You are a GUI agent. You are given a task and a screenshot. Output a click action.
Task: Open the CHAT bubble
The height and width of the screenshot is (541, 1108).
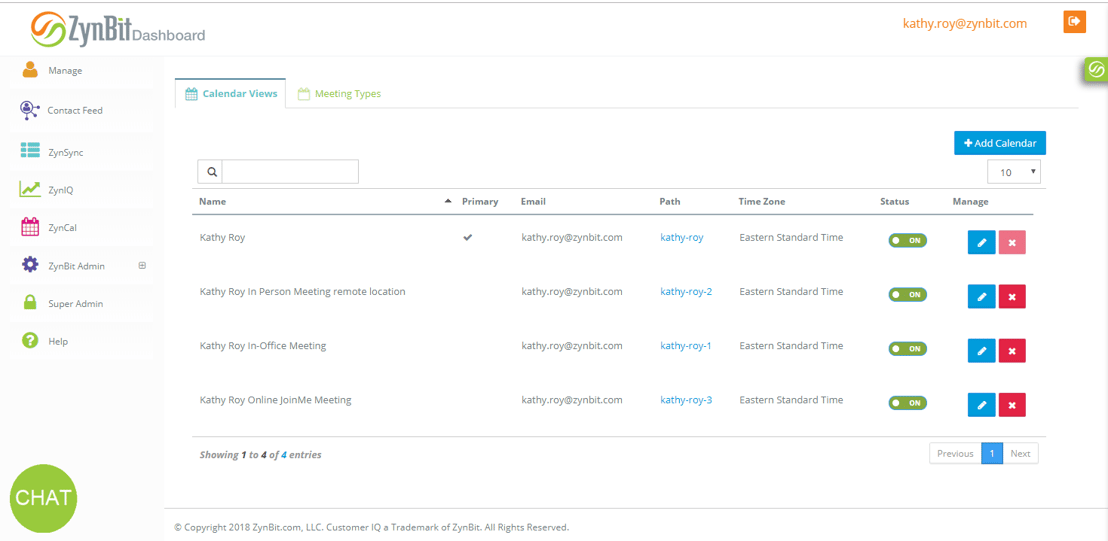tap(43, 498)
